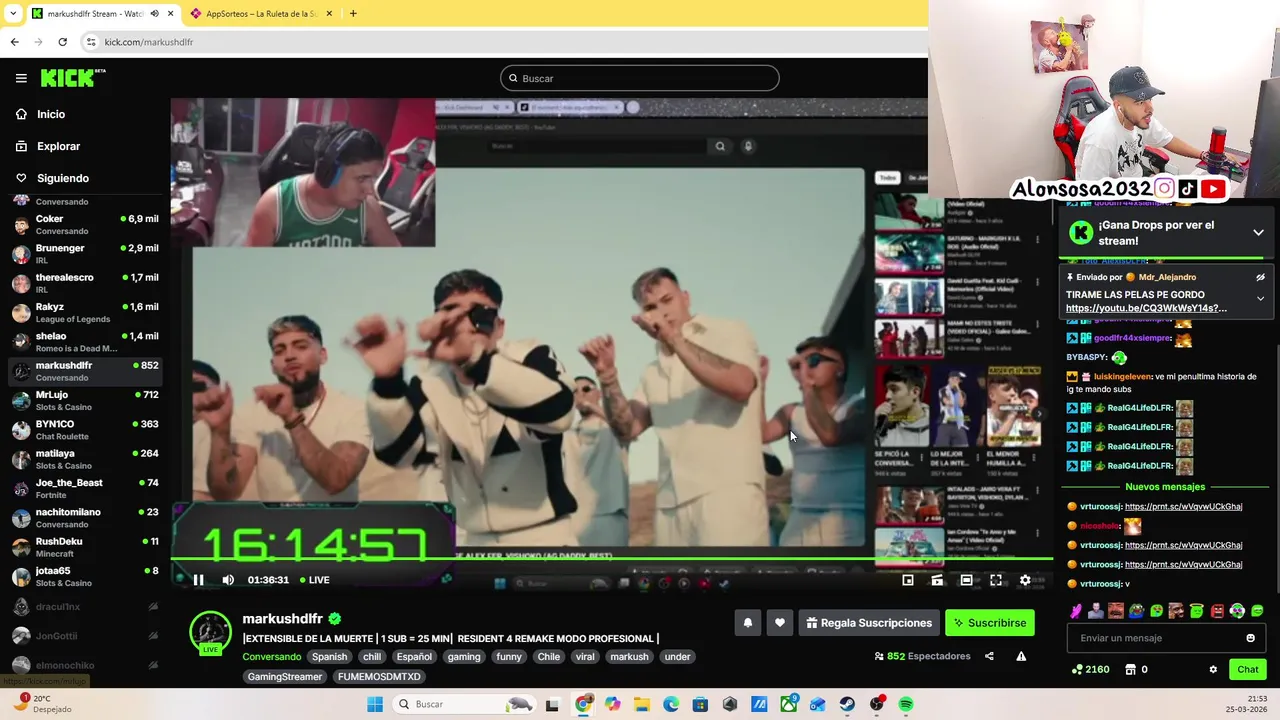This screenshot has width=1280, height=720.
Task: Expand pinned message from Mdr_Alejandro
Action: point(1260,298)
